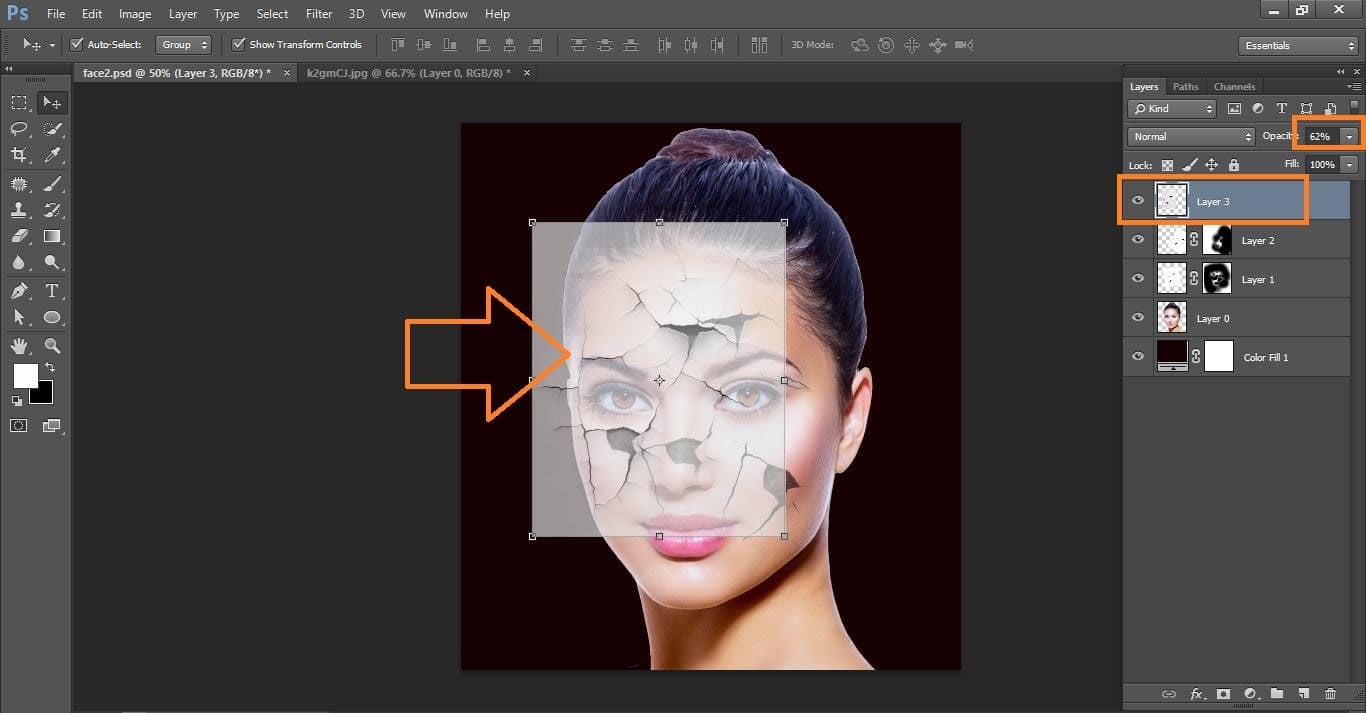Select the Horizontal Type tool
Viewport: 1366px width, 713px height.
(x=52, y=291)
